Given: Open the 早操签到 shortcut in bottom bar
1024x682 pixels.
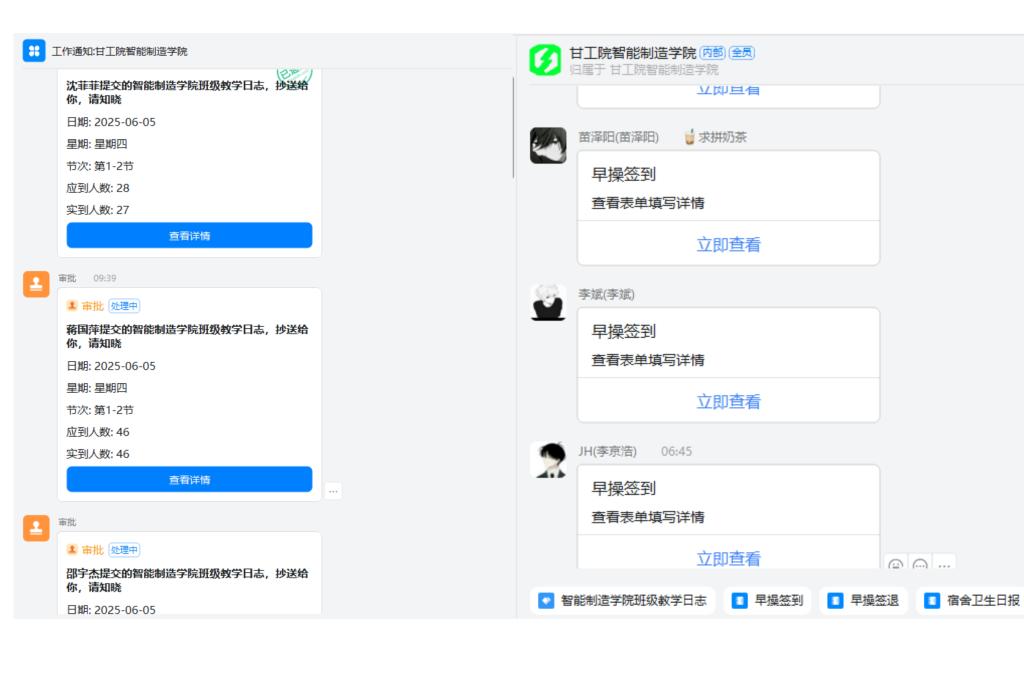Looking at the screenshot, I should click(x=768, y=601).
